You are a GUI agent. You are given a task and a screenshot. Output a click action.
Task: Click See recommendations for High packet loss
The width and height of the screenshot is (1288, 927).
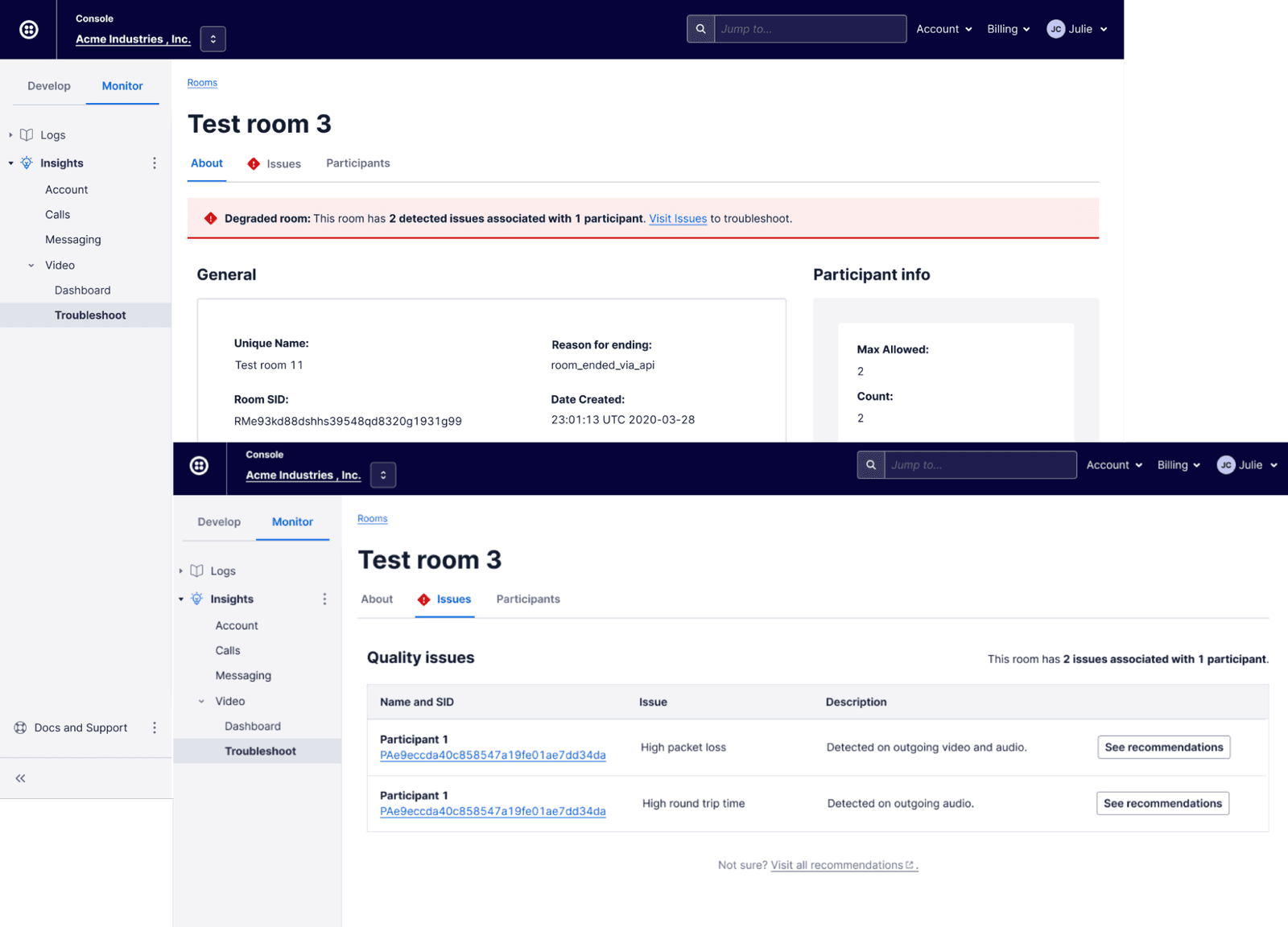tap(1163, 747)
